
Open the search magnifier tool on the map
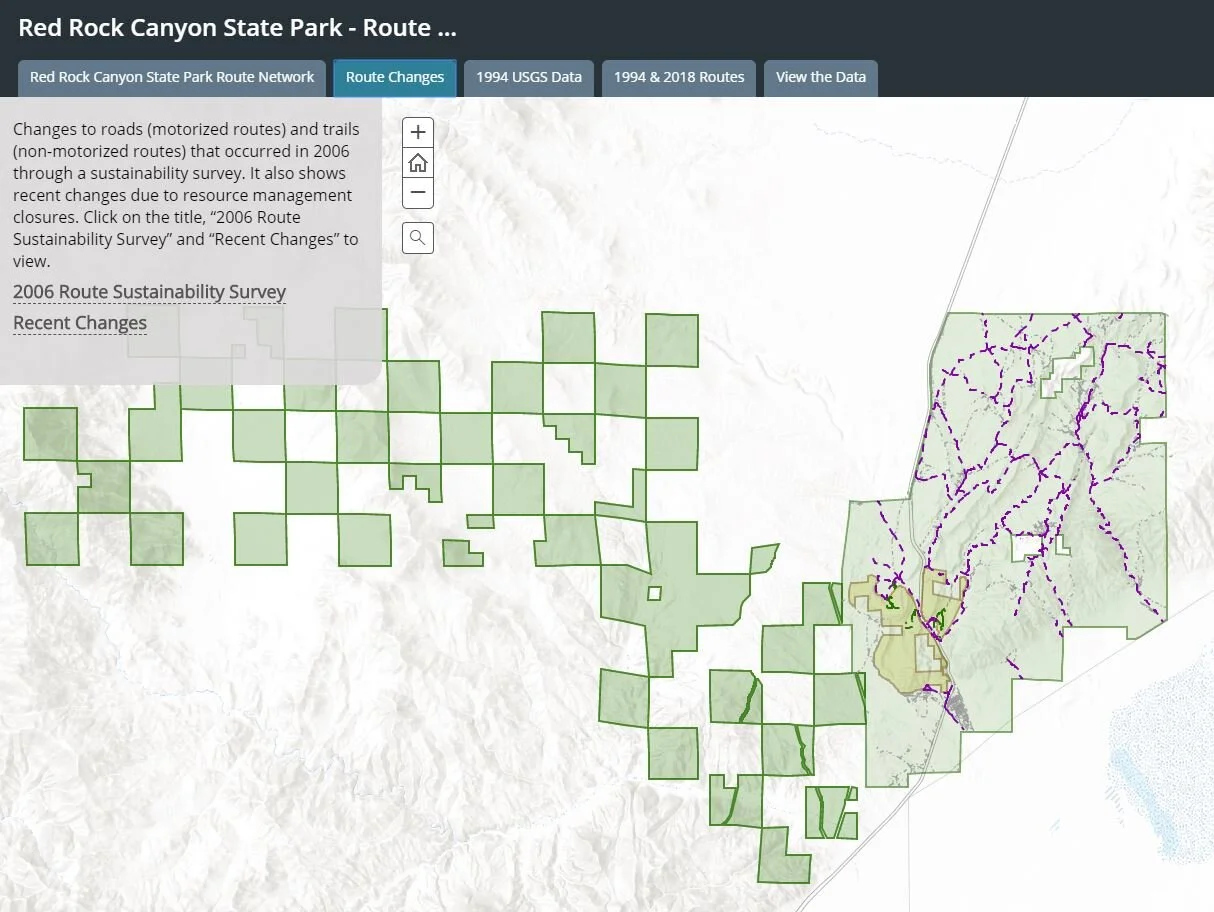417,237
